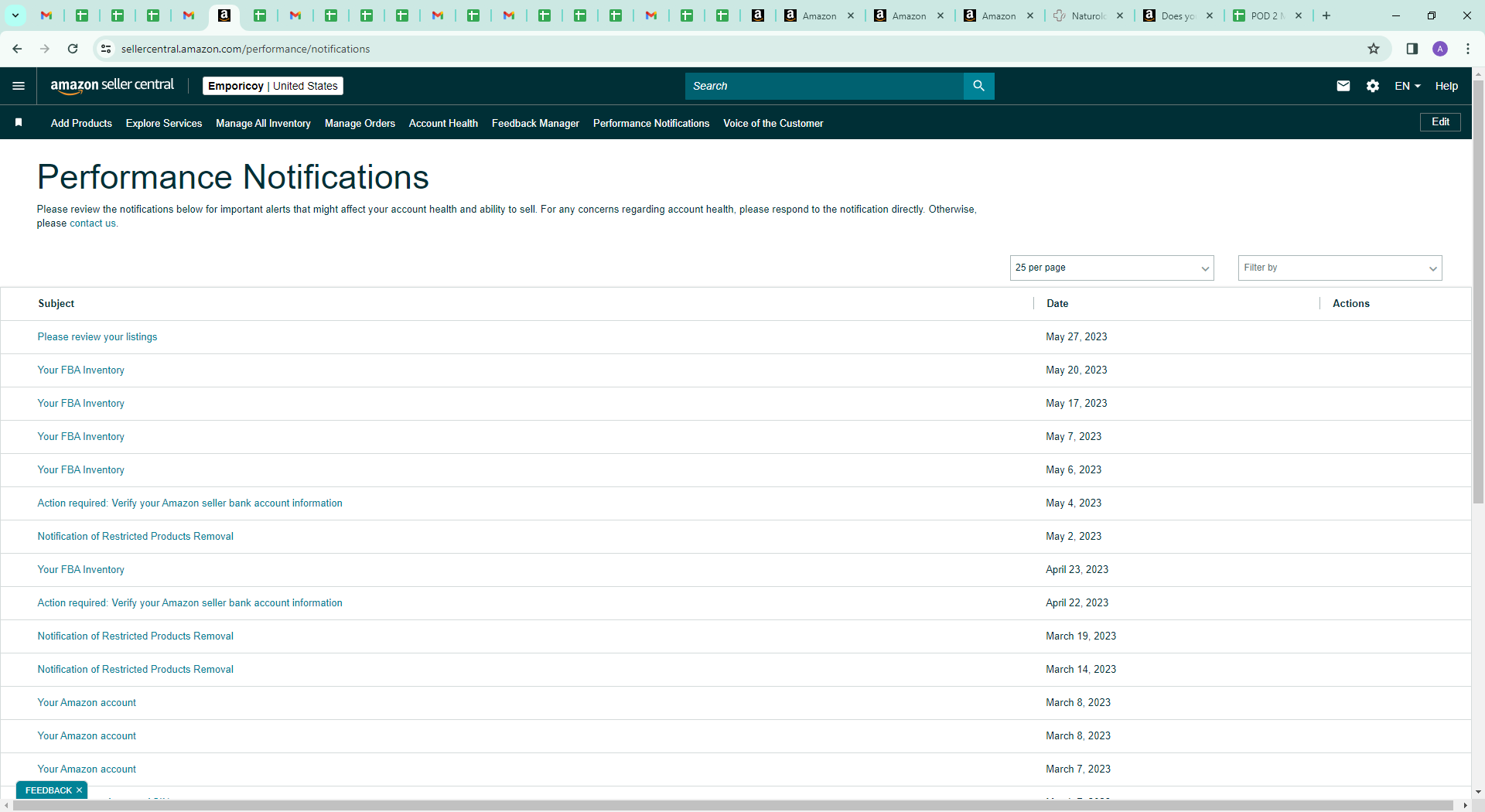Go back to the previous page
This screenshot has width=1485, height=812.
tap(17, 49)
